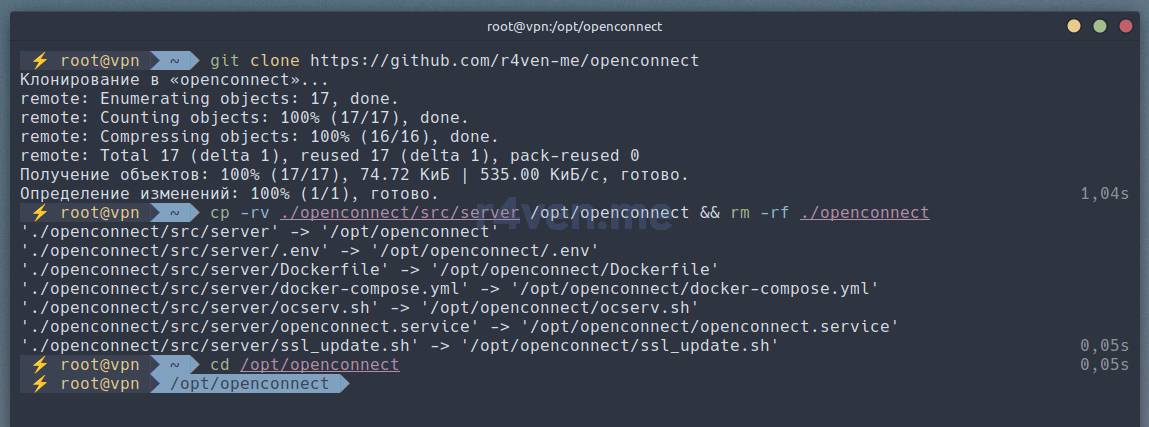Screen dimensions: 1149x427
Task: Click the tilde directory segment on the git clone line
Action: coord(174,61)
